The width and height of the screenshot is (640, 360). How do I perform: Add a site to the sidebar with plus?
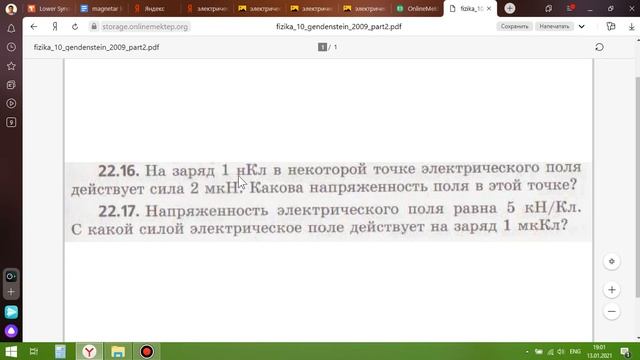tap(11, 291)
